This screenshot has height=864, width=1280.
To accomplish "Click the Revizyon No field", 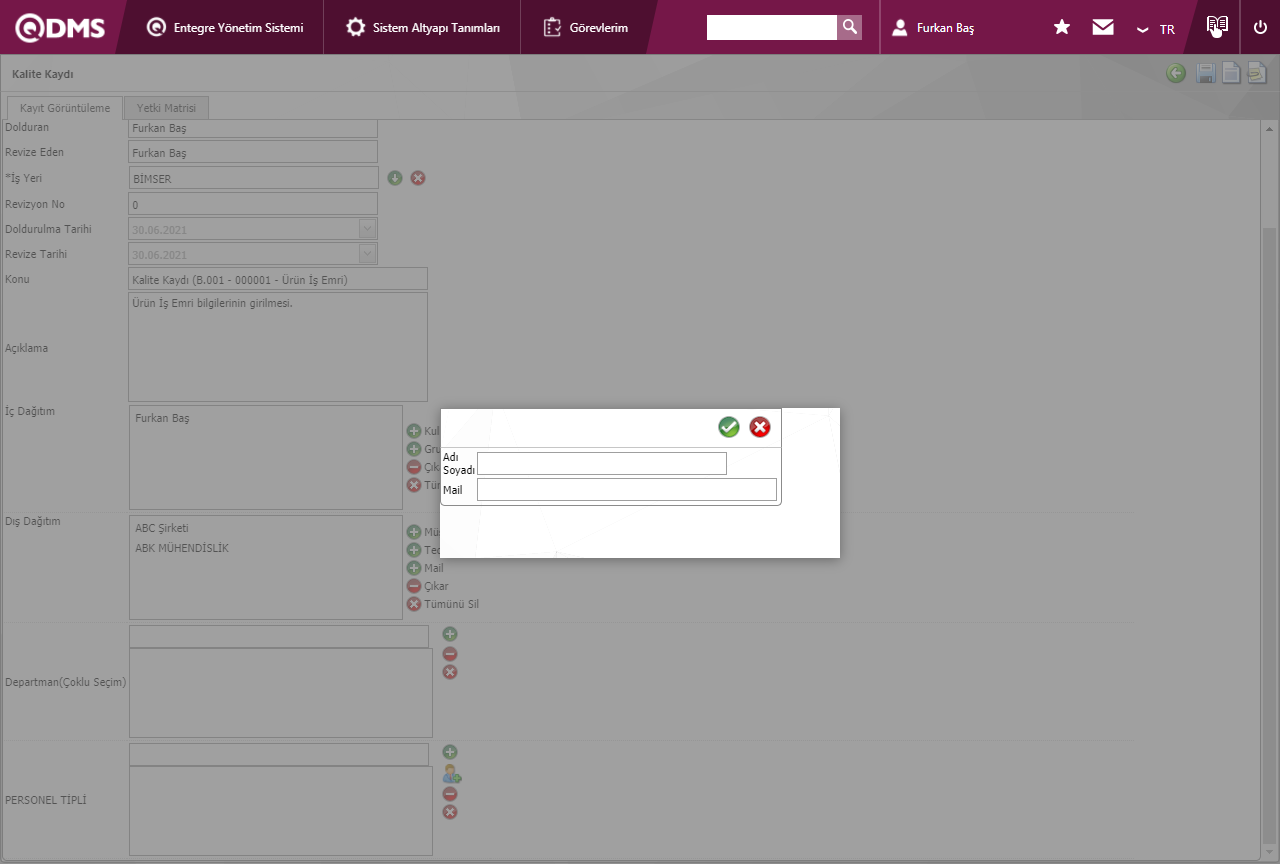I will click(x=253, y=203).
